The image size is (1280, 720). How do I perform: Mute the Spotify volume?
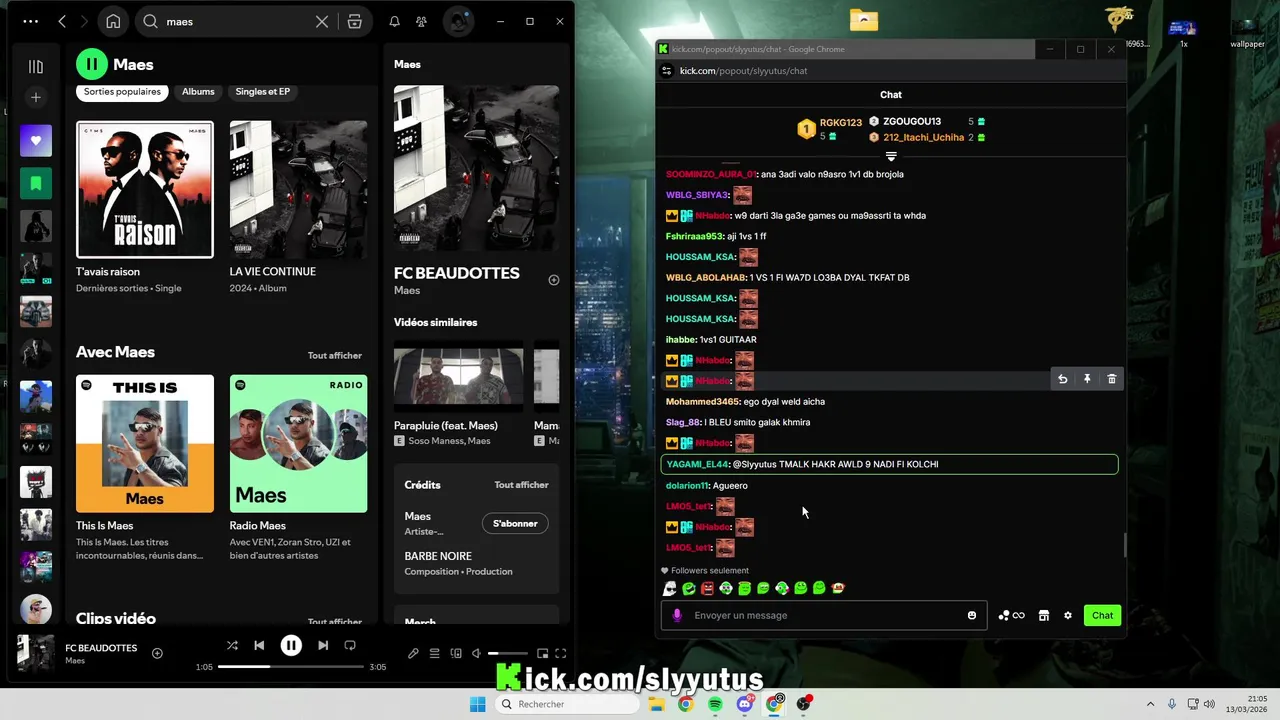tap(477, 653)
